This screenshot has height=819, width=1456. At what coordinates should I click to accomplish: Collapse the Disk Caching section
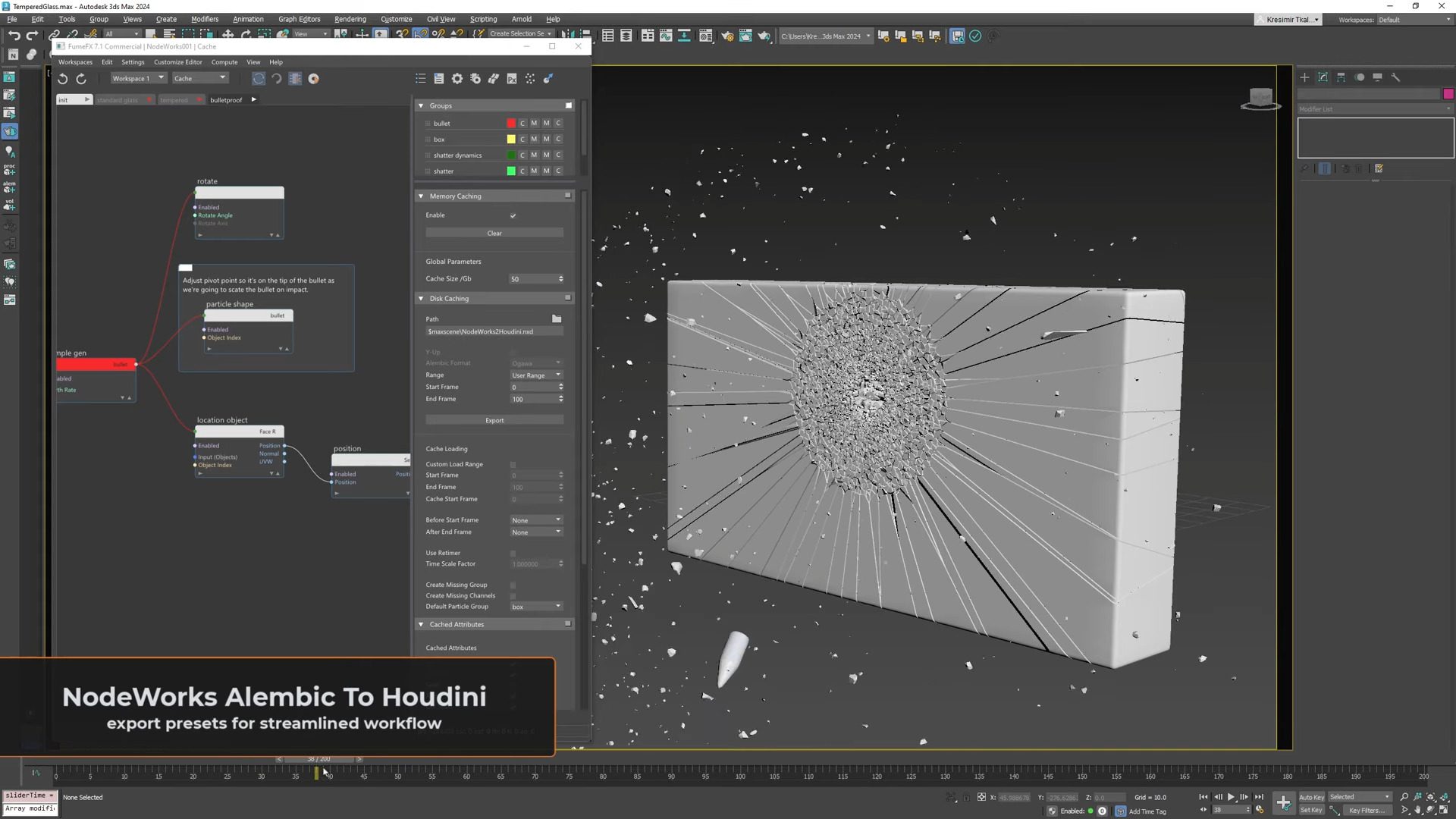pyautogui.click(x=422, y=298)
